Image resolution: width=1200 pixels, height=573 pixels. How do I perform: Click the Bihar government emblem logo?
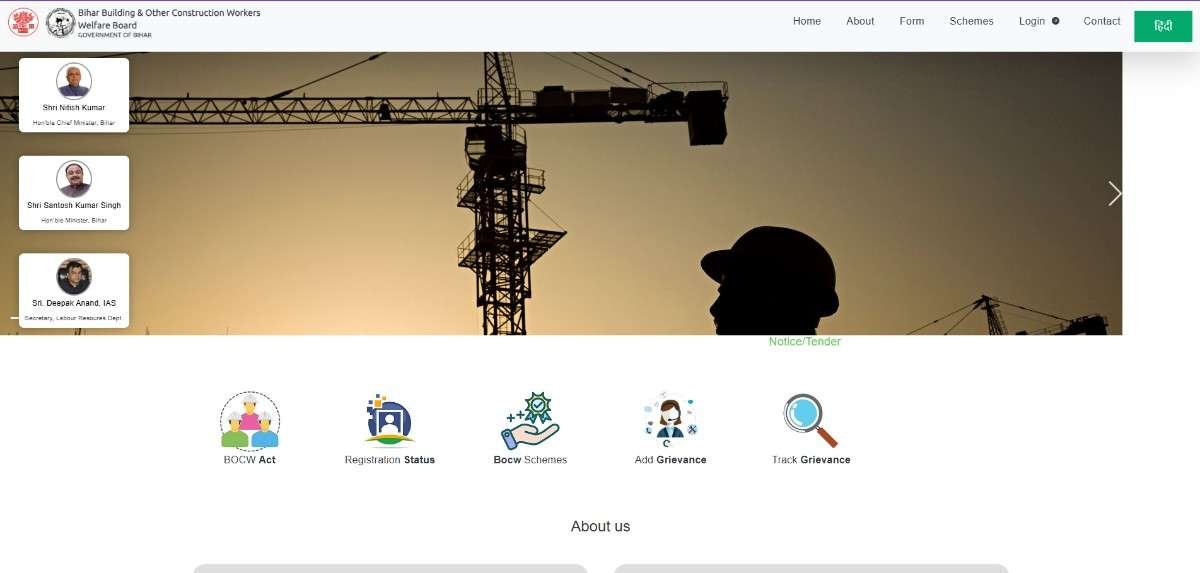coord(23,22)
